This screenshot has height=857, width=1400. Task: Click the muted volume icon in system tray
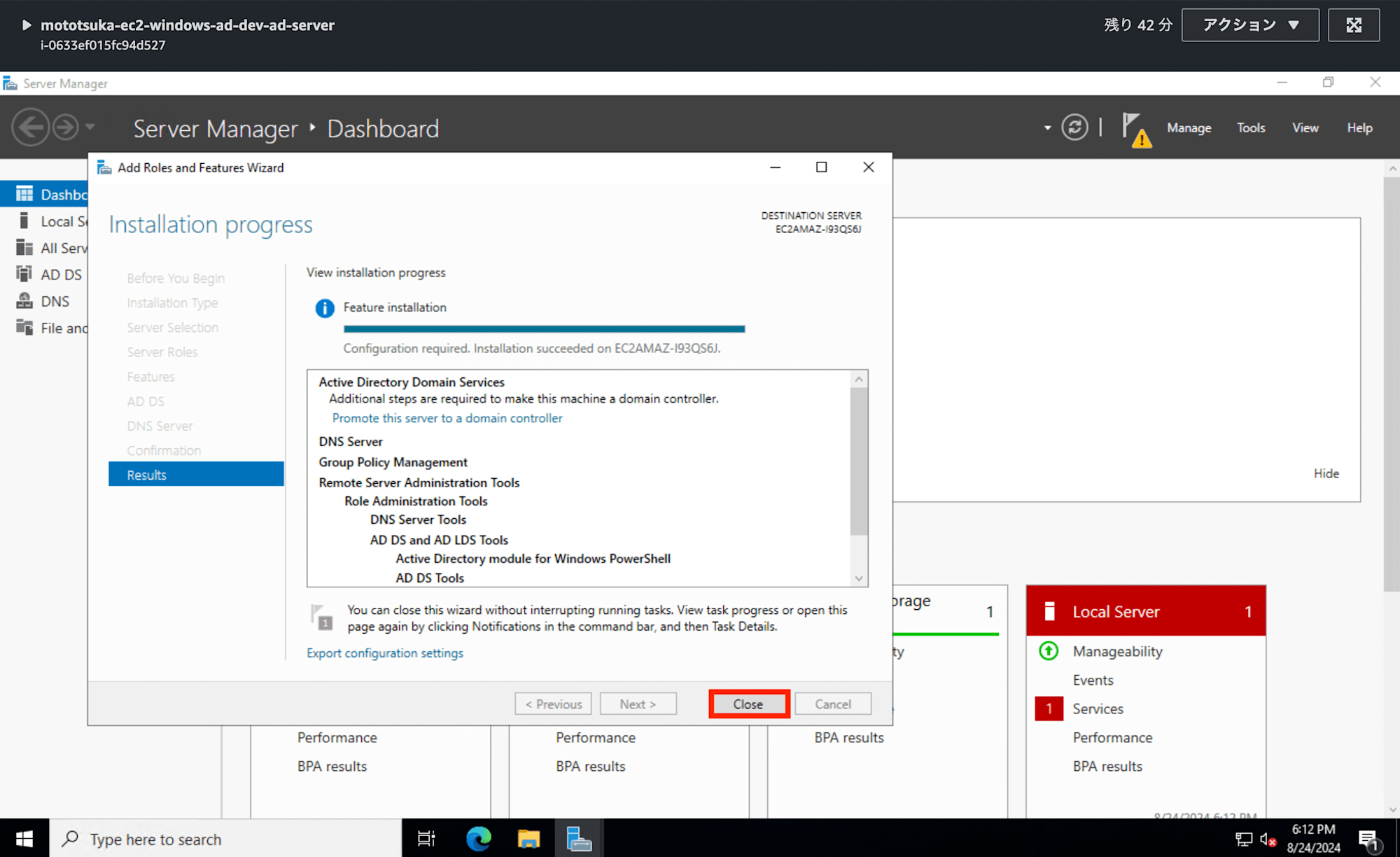pos(1268,839)
